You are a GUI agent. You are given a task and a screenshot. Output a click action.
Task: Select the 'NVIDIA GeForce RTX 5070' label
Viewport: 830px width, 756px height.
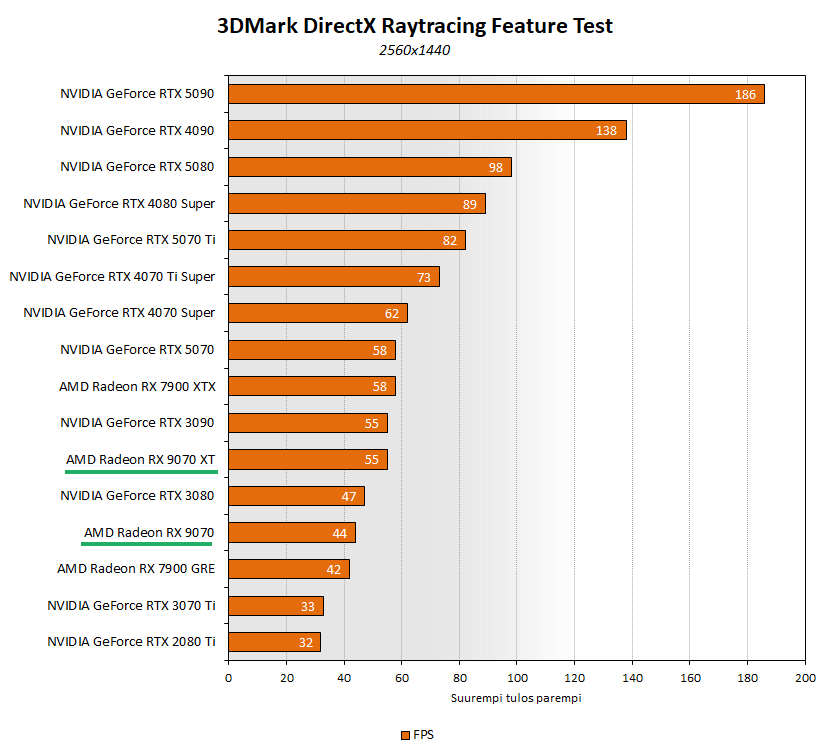click(x=137, y=350)
